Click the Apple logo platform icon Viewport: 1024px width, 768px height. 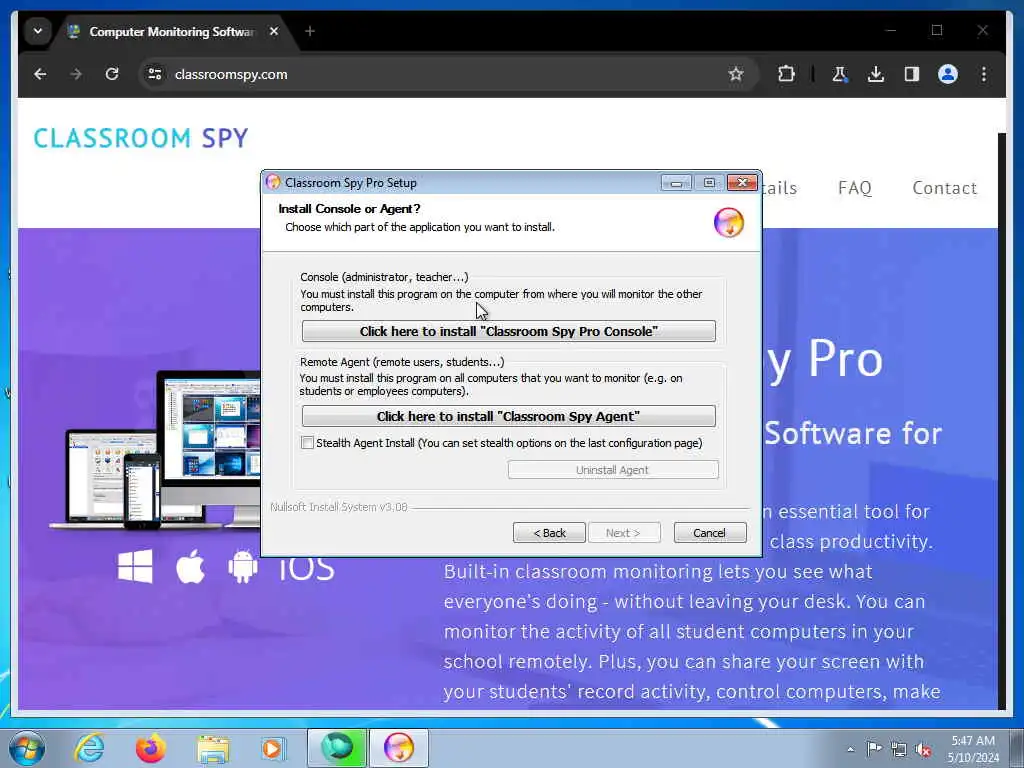coord(191,566)
